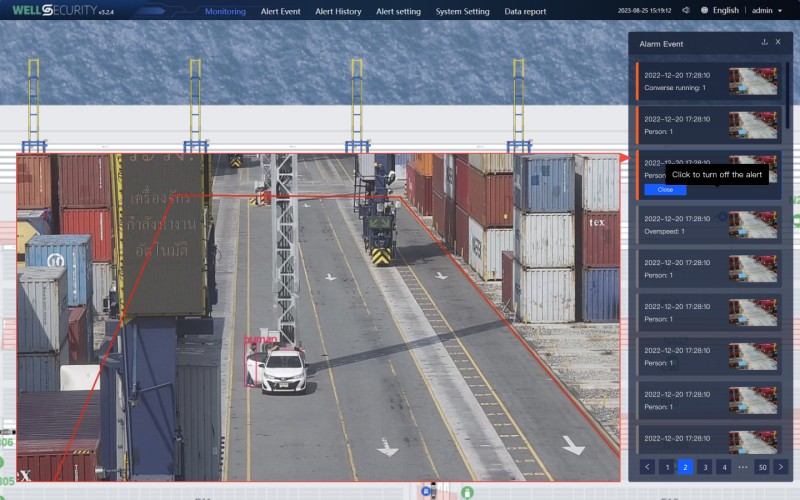Screen dimensions: 800x500
Task: Open the Converse running alarm thumbnail
Action: click(753, 81)
